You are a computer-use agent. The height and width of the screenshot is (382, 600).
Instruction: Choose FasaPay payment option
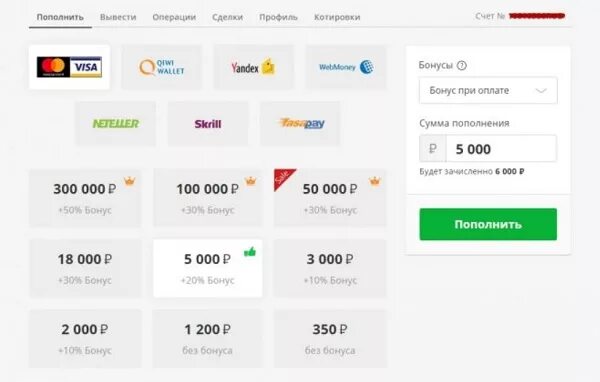pos(300,123)
